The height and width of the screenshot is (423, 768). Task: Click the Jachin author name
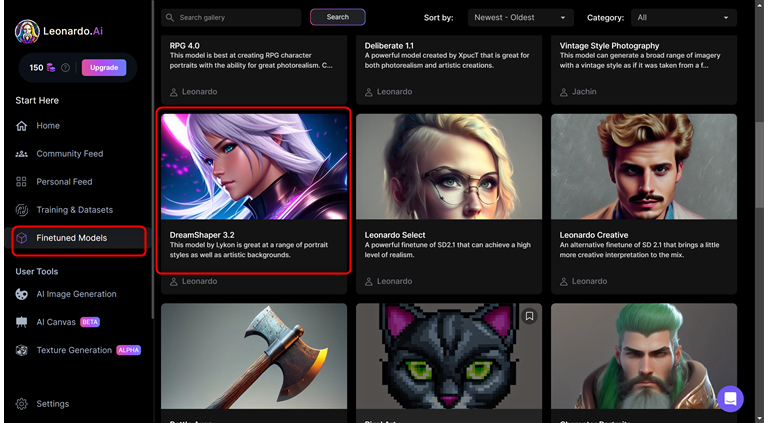tap(584, 92)
